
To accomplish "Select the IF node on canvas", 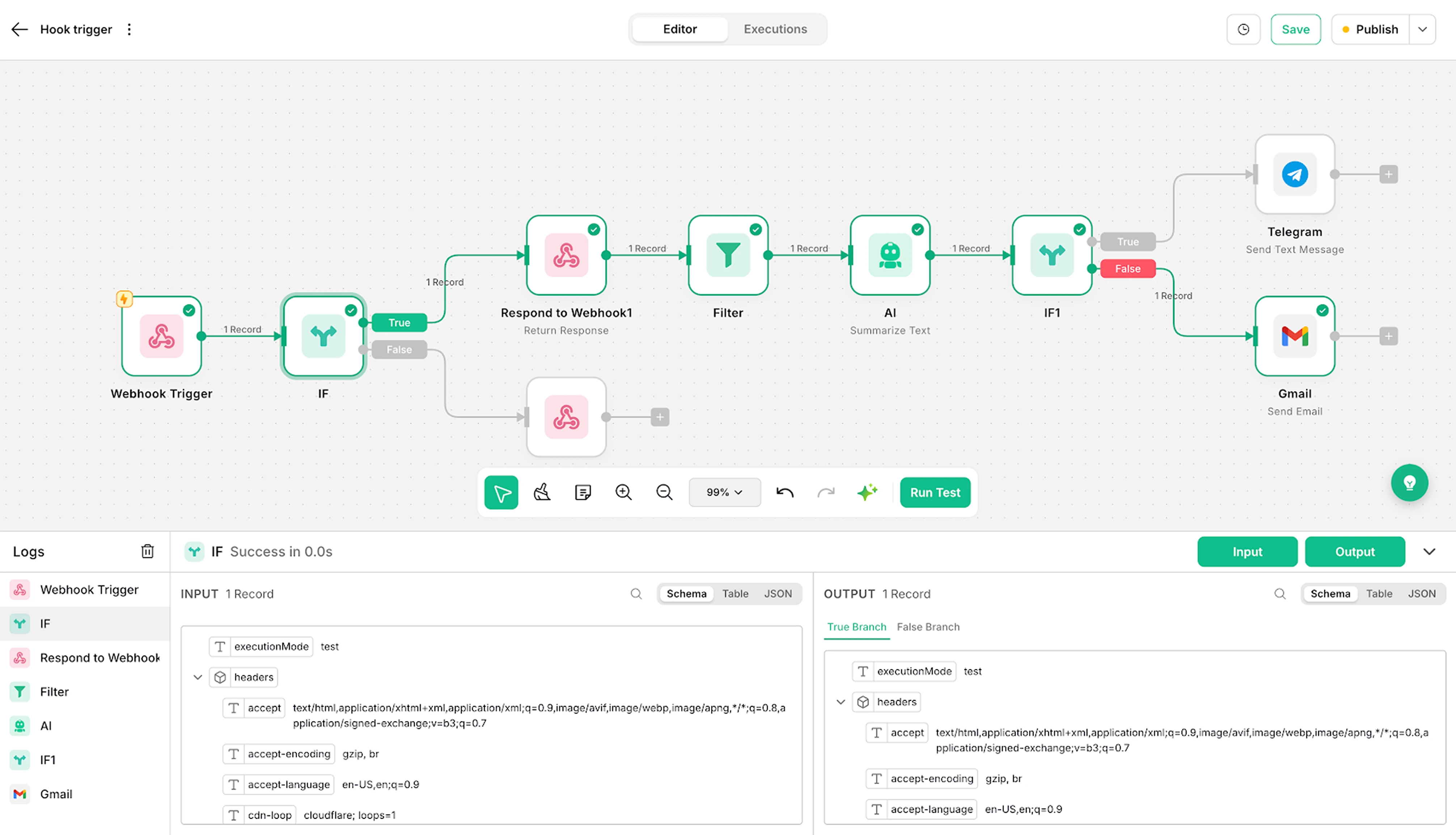I will [x=323, y=336].
